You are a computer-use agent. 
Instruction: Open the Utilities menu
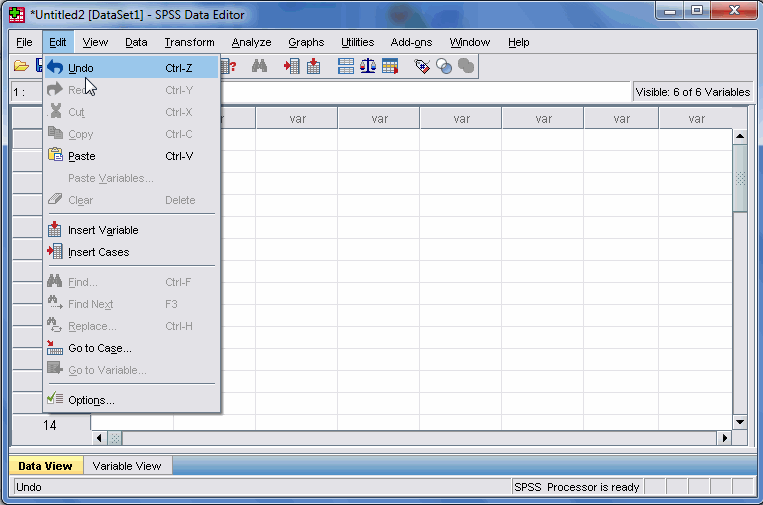358,42
